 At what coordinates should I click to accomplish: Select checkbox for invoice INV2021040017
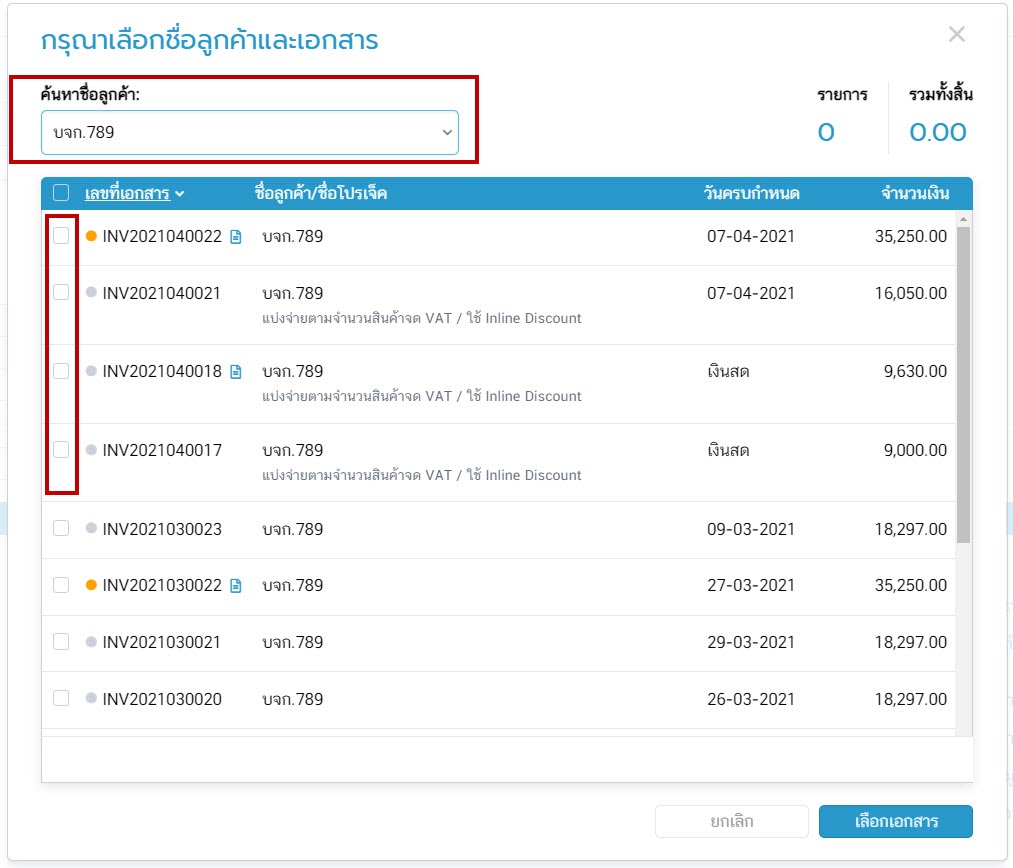pos(61,450)
